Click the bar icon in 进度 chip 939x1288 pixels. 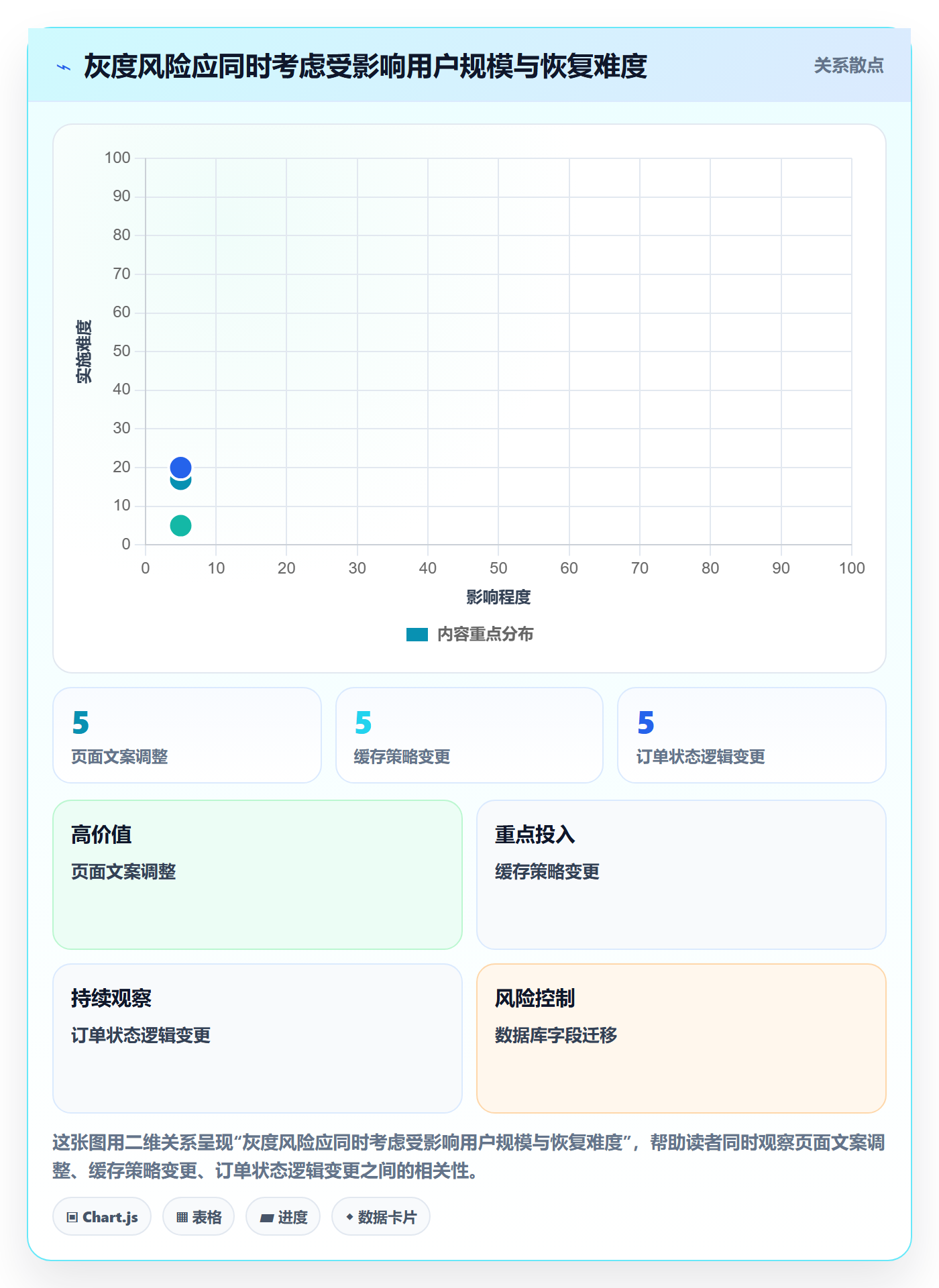click(x=267, y=1218)
